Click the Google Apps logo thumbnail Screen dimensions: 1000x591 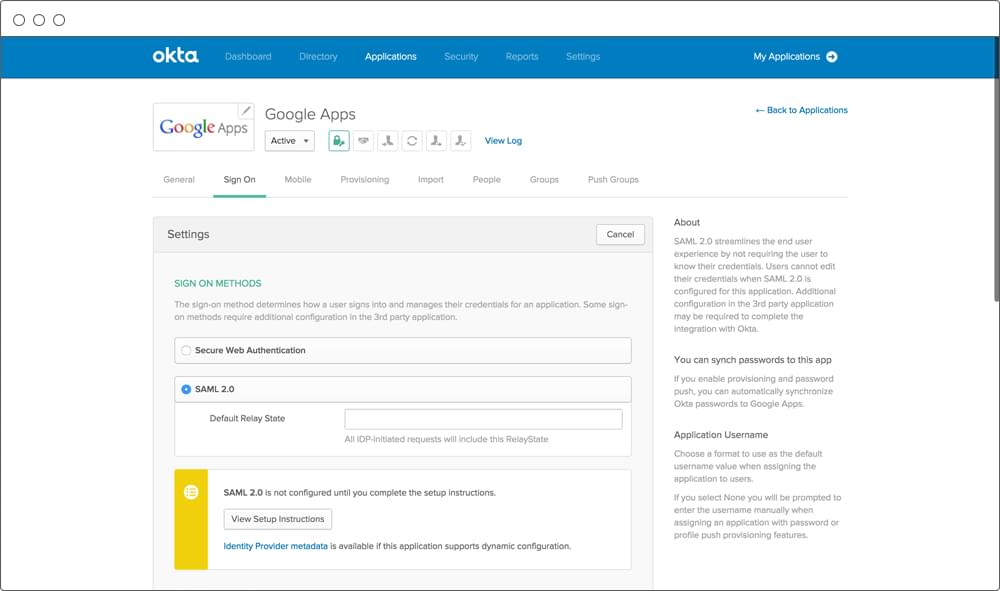tap(203, 128)
